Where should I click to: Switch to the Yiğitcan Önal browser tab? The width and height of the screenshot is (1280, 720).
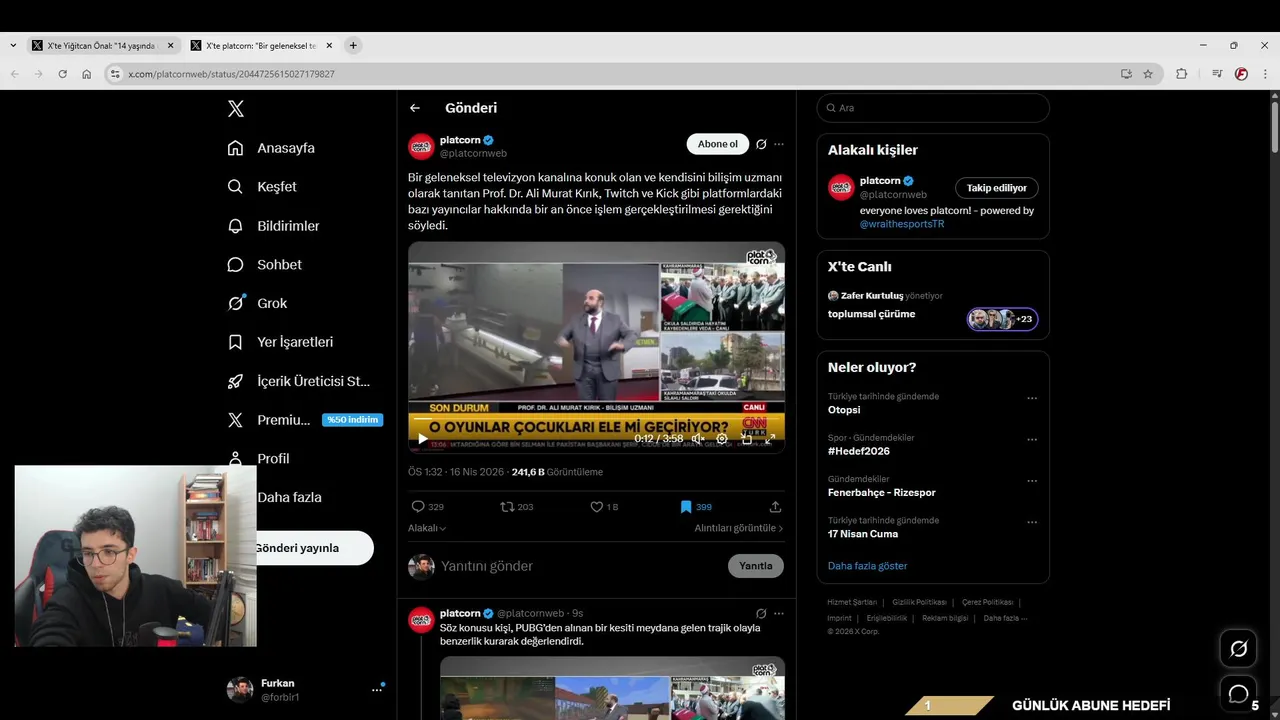click(101, 46)
